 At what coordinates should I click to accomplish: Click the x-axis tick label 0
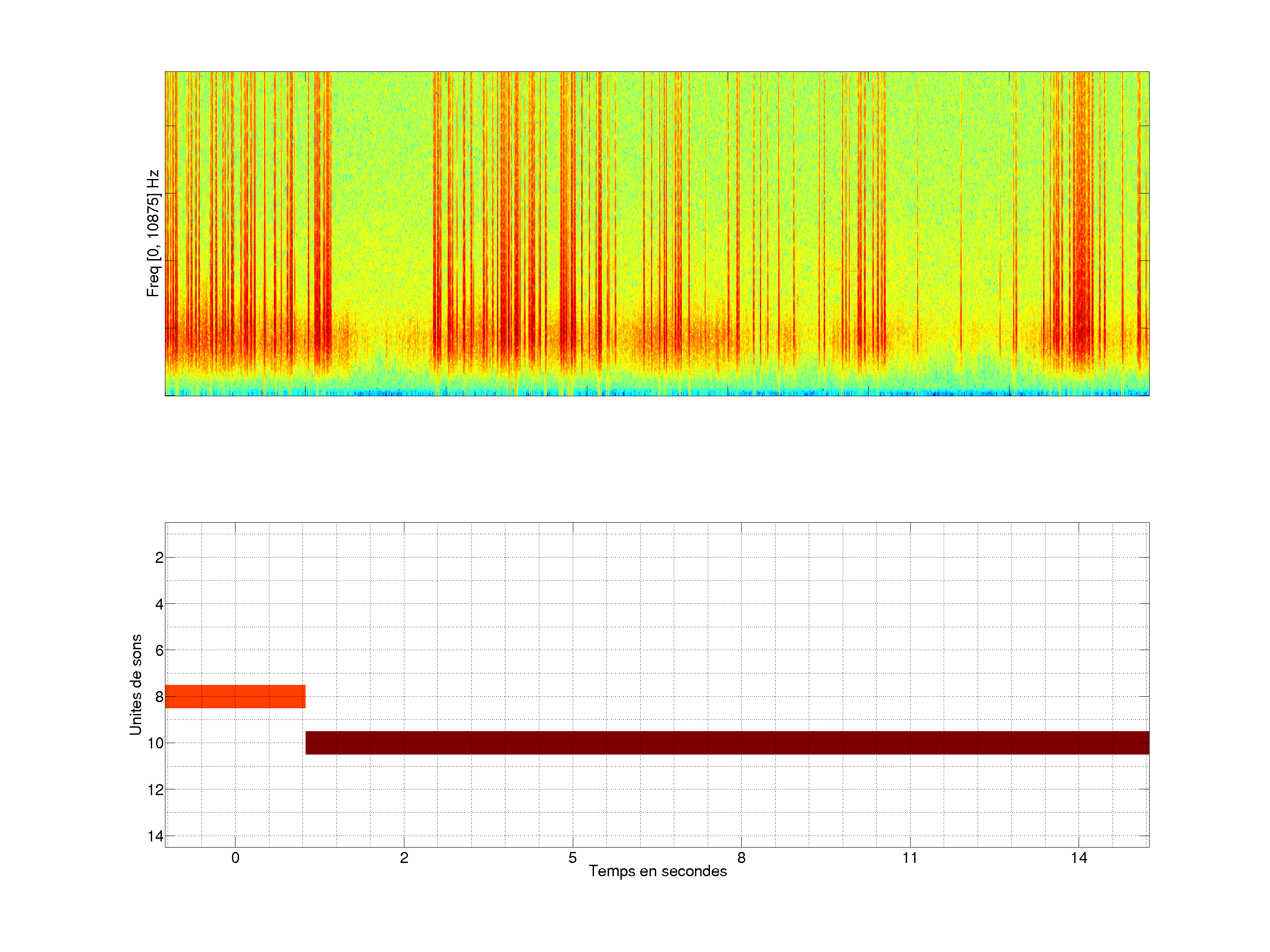tap(235, 858)
